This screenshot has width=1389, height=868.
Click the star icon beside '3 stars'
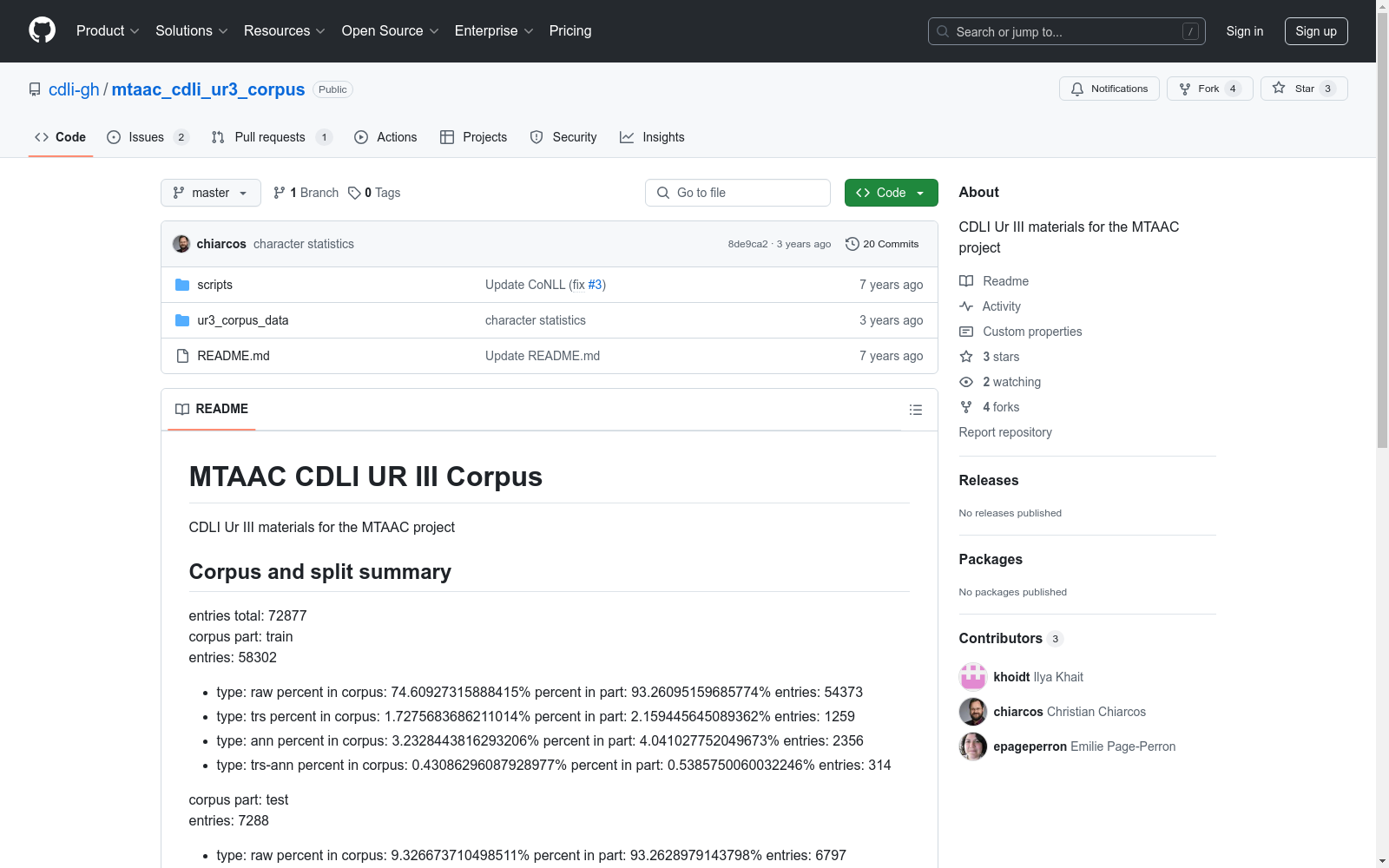[x=966, y=357]
